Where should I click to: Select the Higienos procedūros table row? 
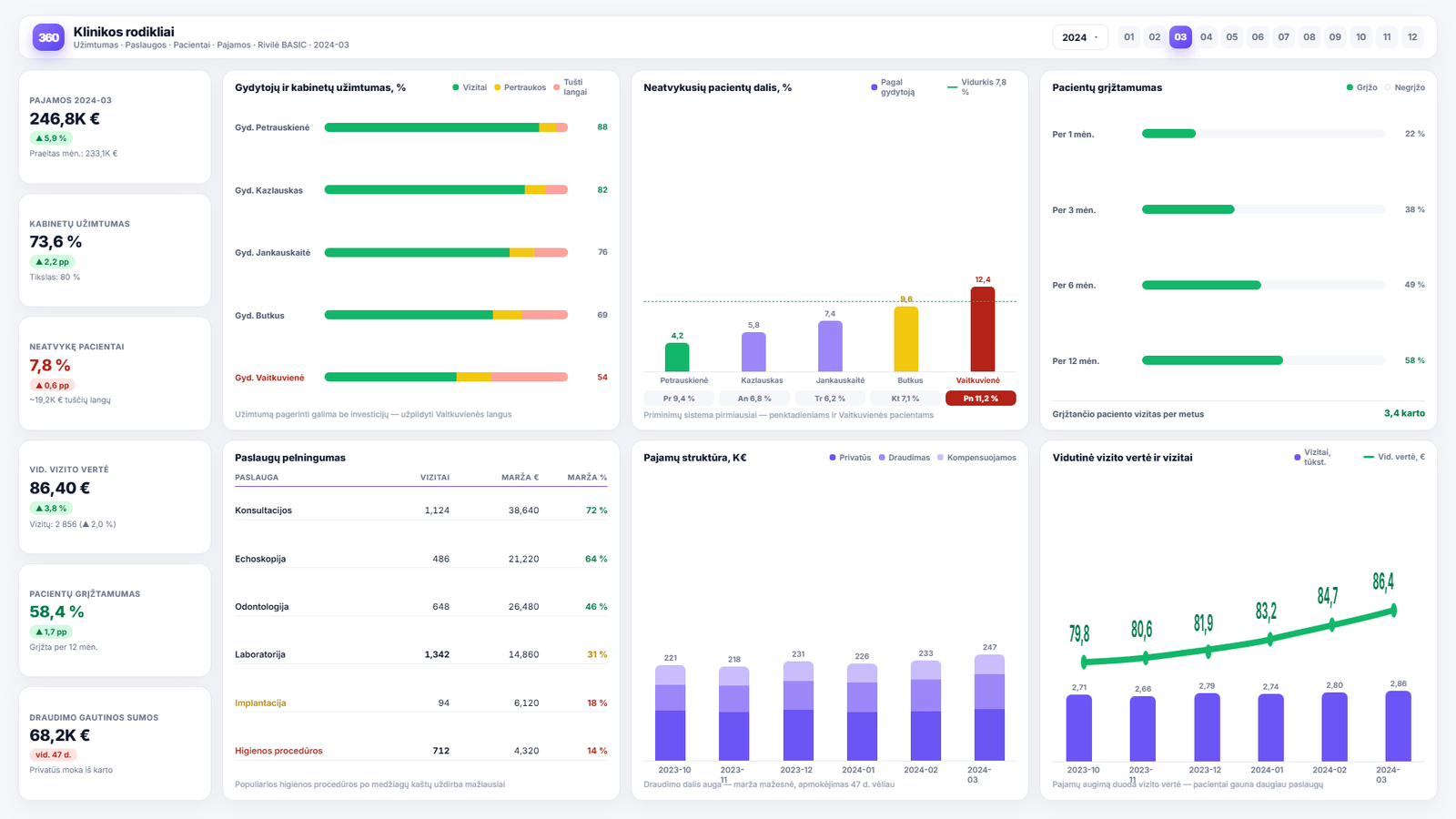tap(420, 751)
